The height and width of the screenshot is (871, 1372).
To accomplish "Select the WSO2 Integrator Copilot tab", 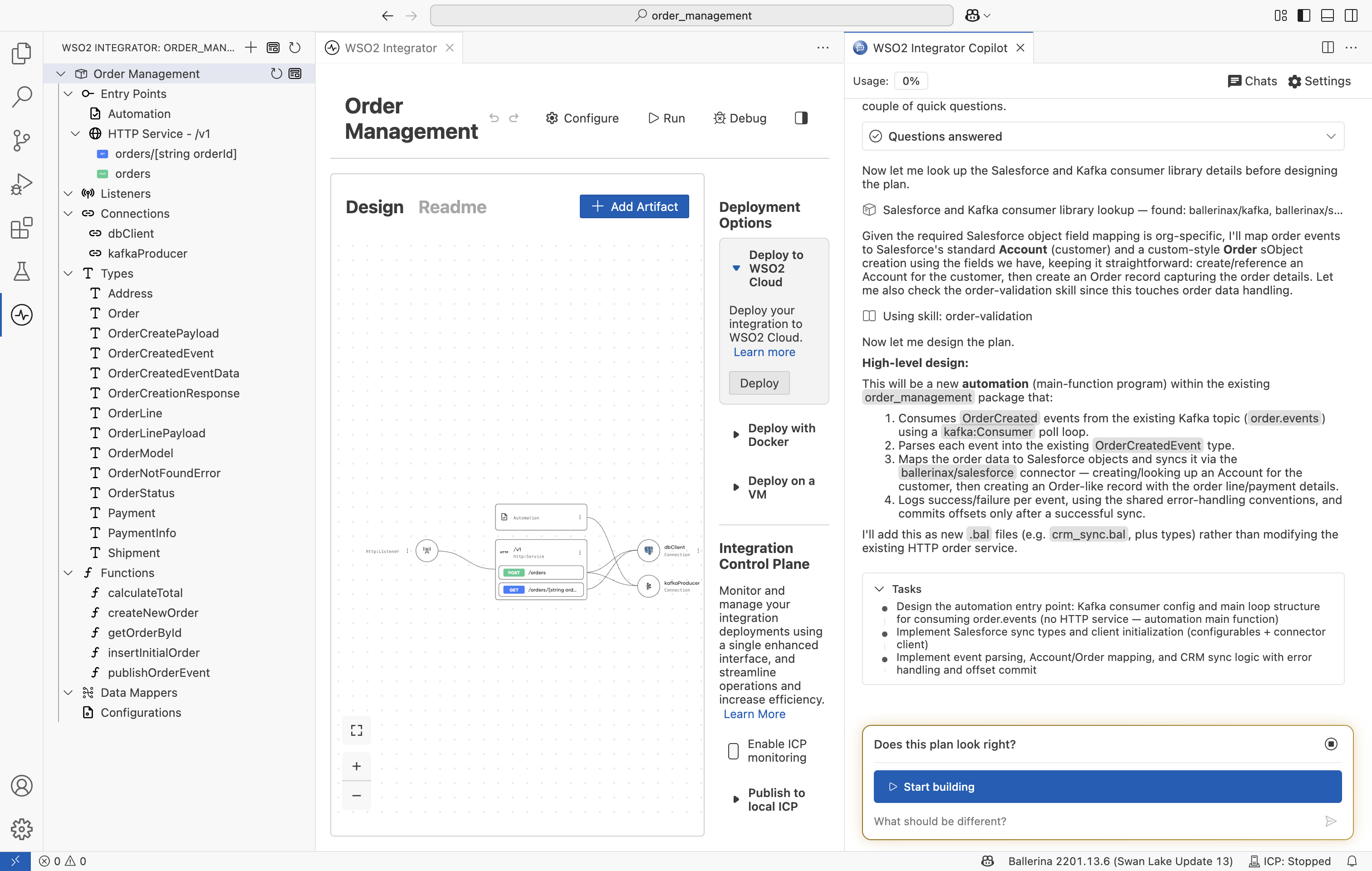I will coord(940,47).
